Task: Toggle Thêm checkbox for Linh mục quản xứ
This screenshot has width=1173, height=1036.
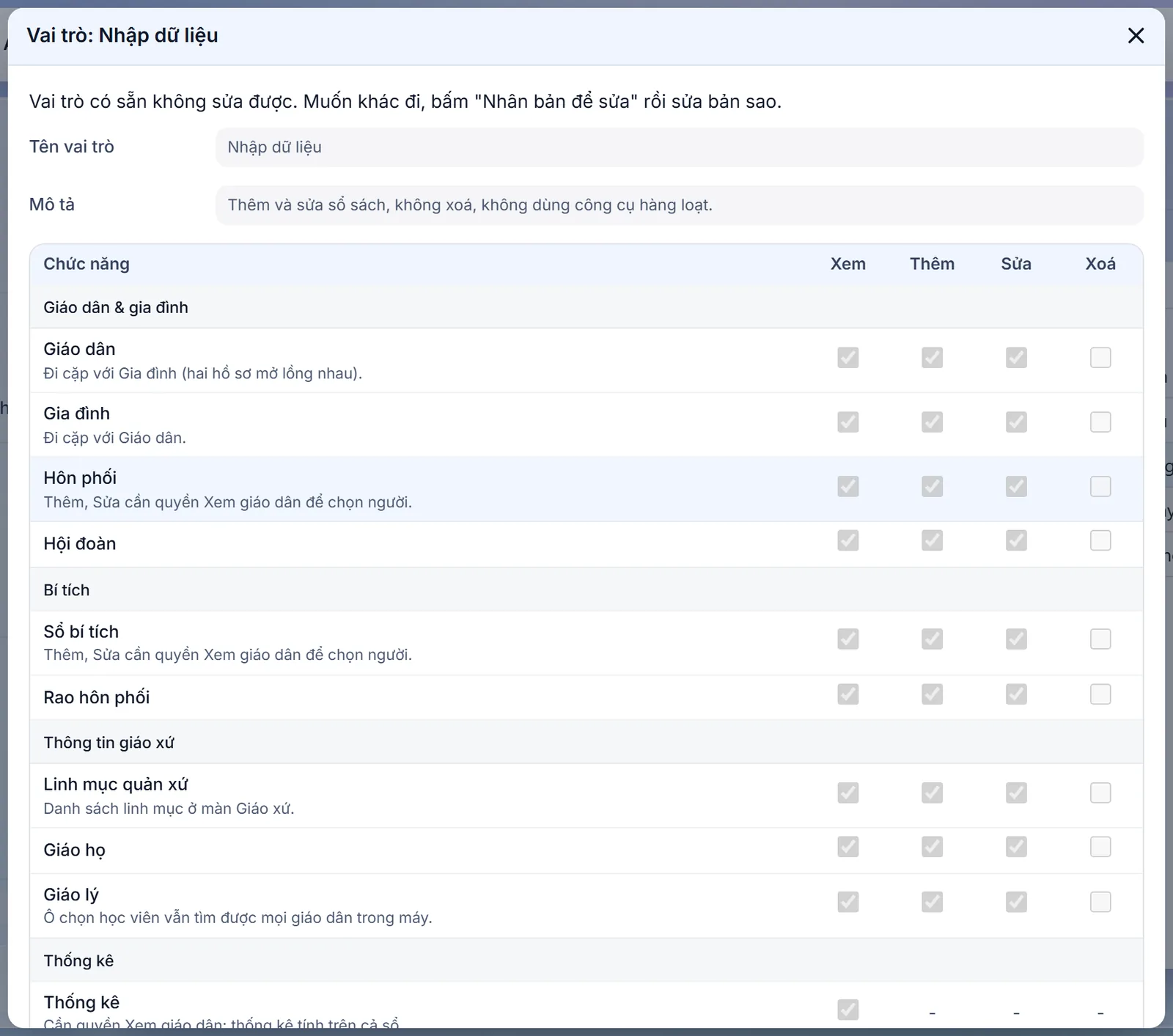Action: (933, 793)
